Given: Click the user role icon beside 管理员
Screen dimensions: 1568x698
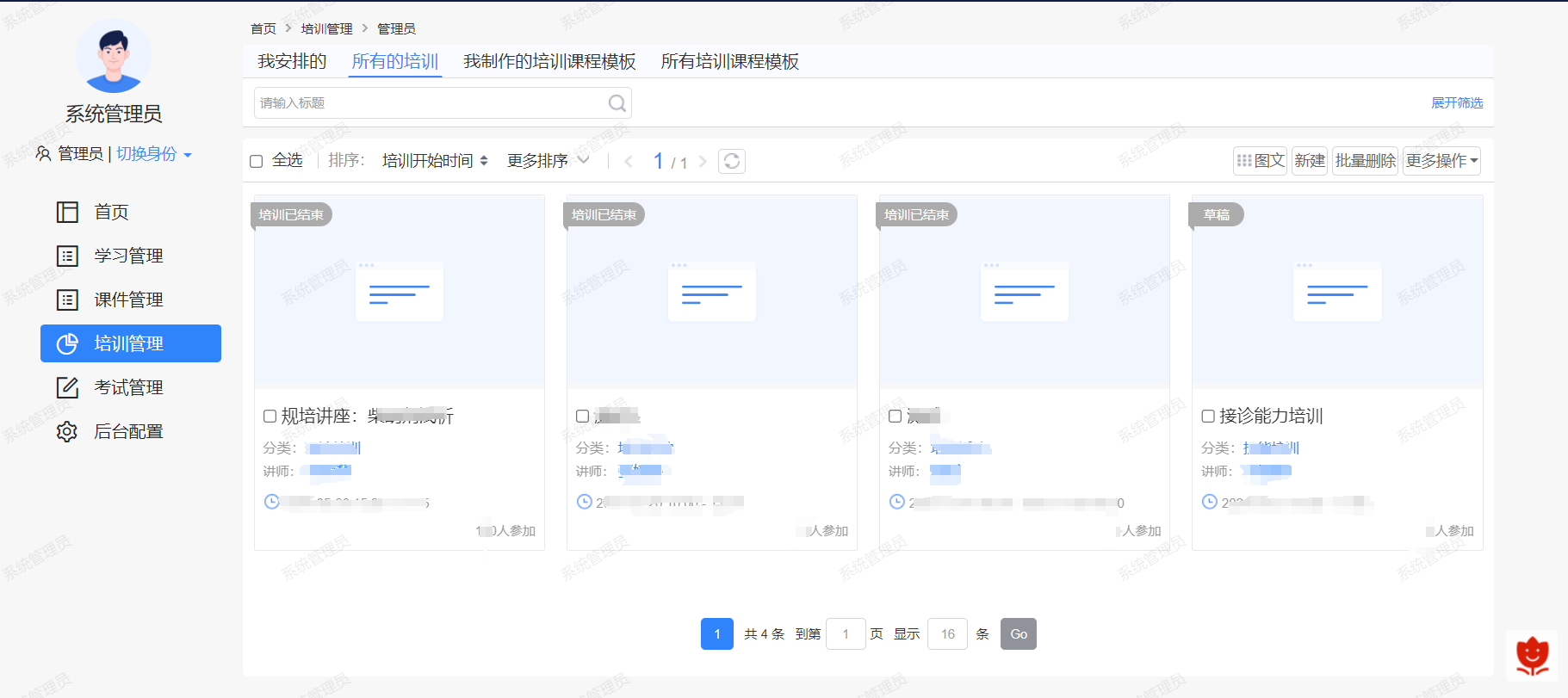Looking at the screenshot, I should (43, 153).
